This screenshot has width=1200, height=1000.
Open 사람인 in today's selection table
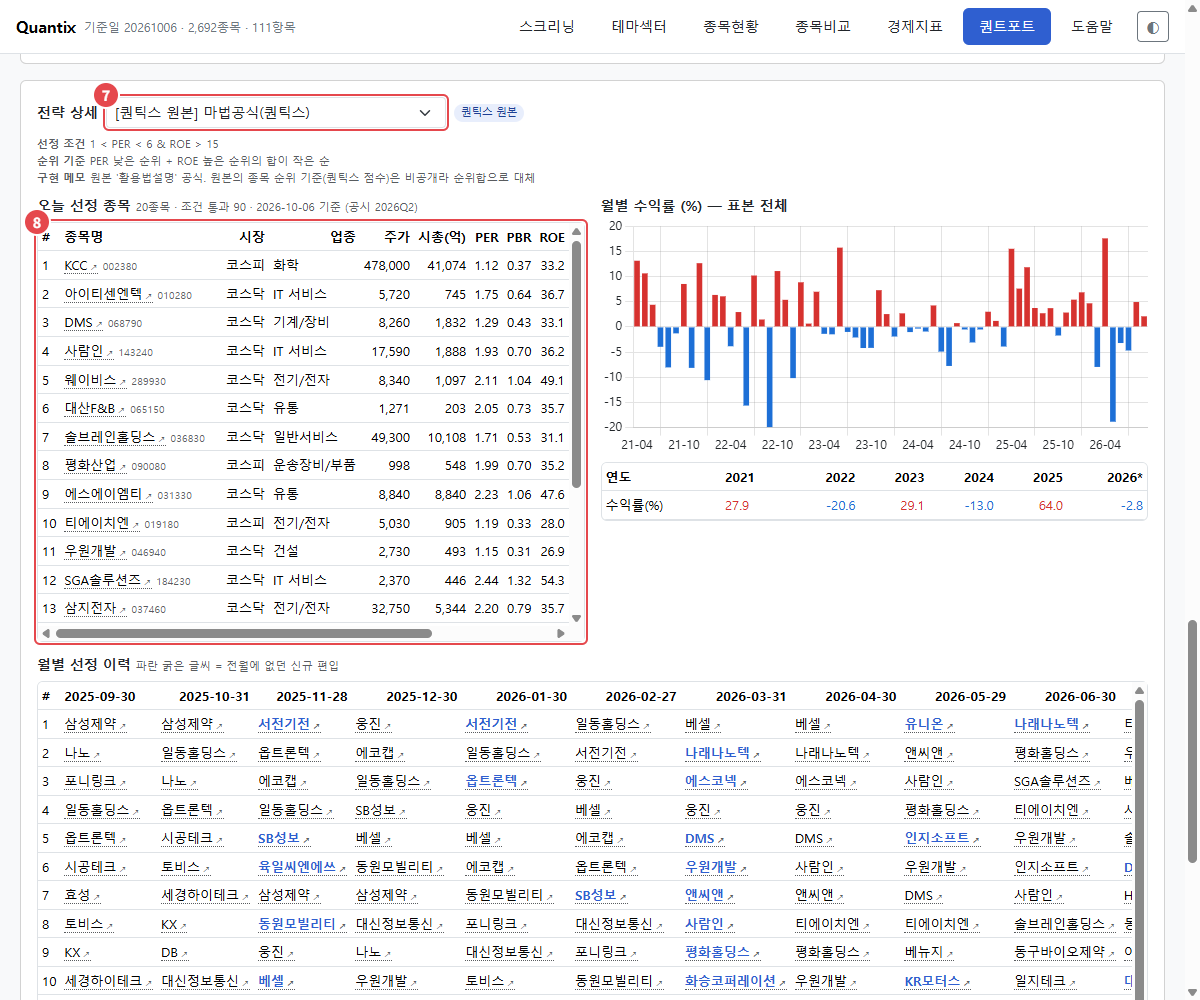click(x=89, y=352)
